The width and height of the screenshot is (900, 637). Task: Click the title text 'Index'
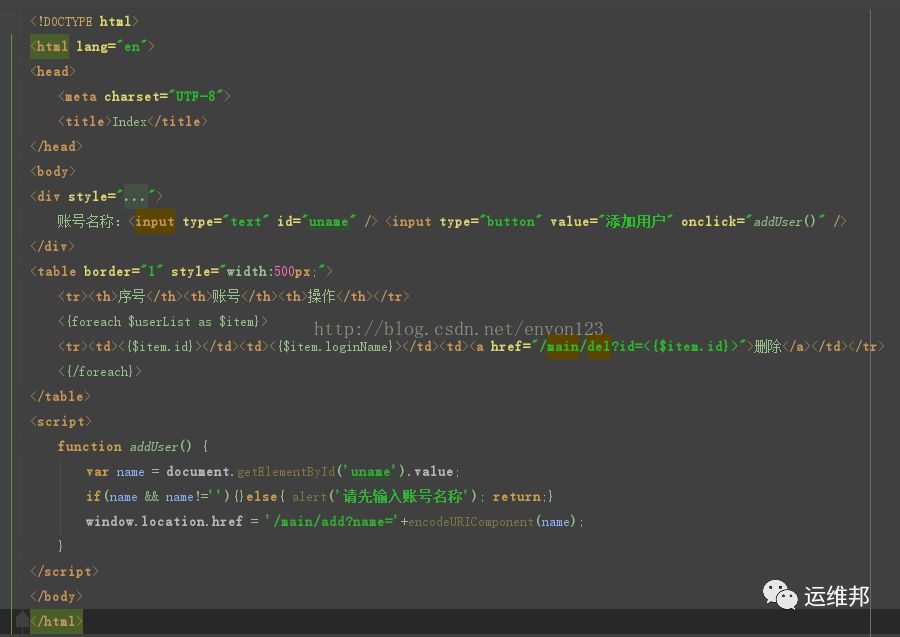click(129, 122)
